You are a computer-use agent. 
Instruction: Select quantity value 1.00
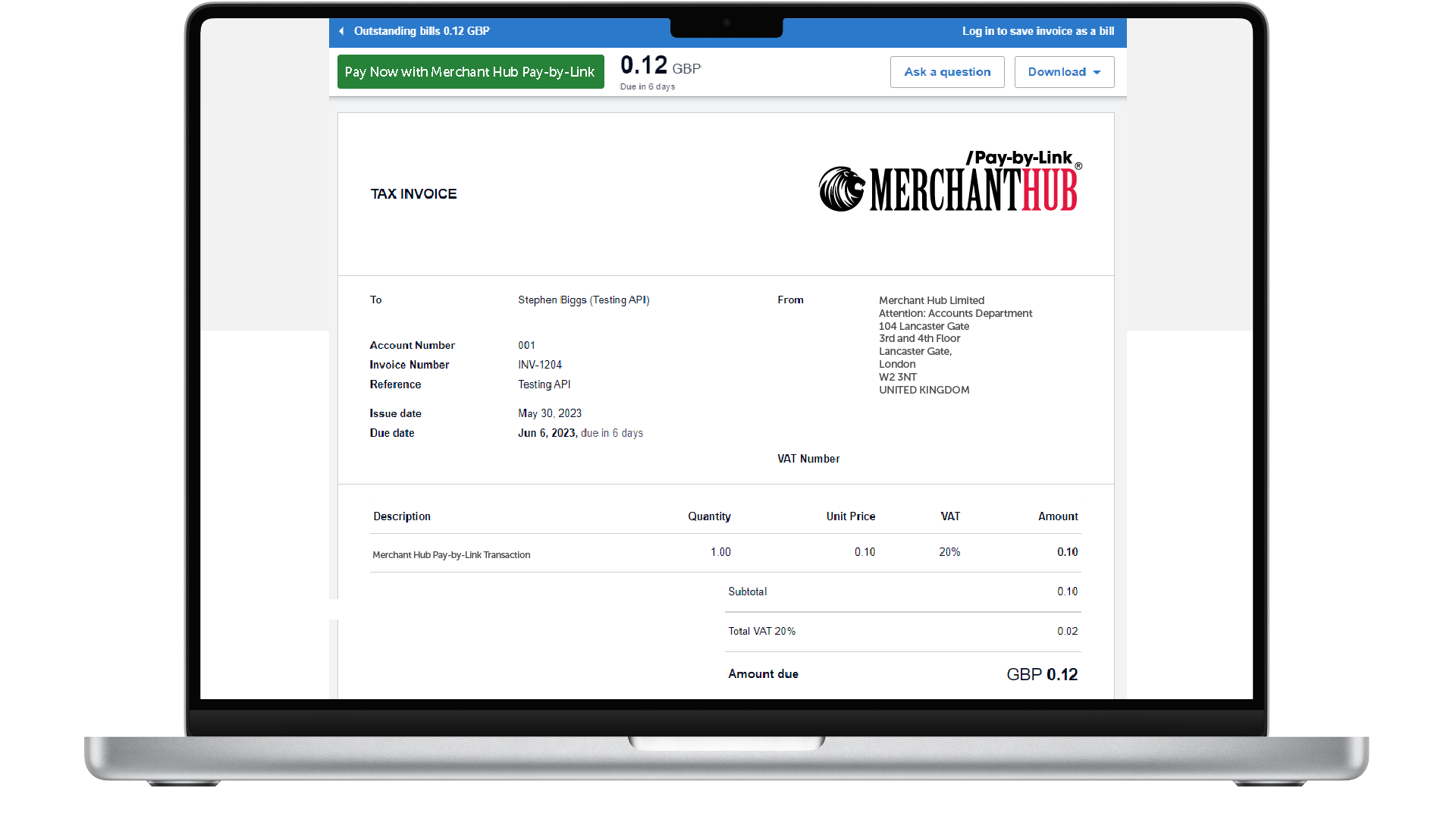(x=720, y=552)
